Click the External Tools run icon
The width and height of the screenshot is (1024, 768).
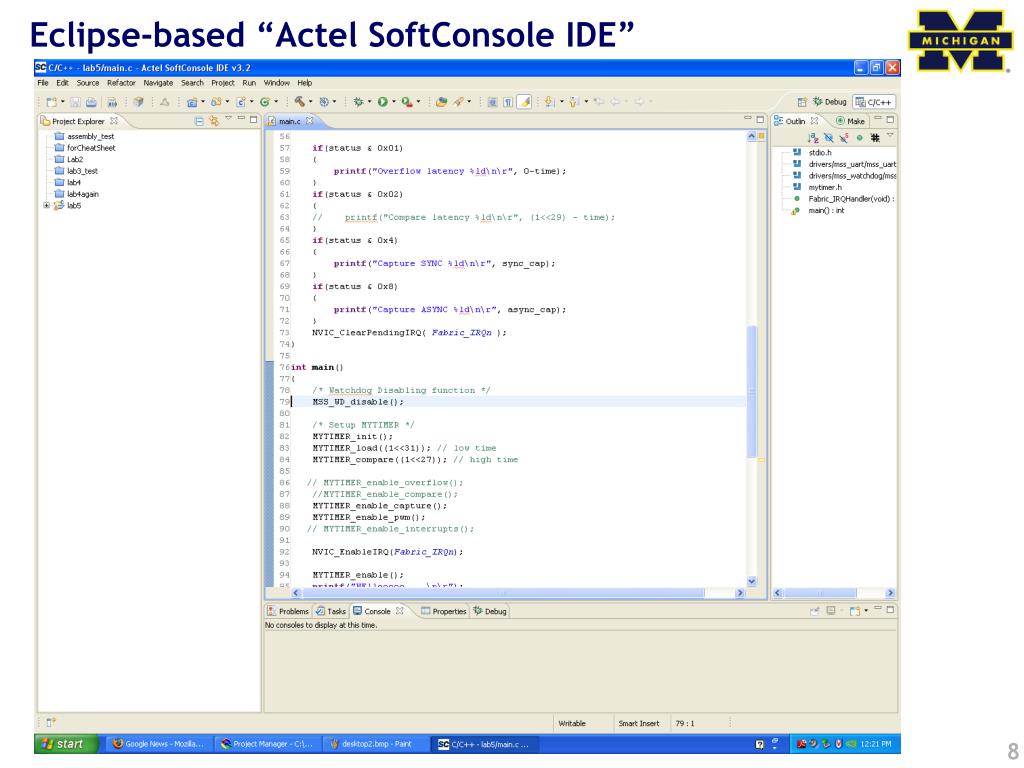point(407,102)
